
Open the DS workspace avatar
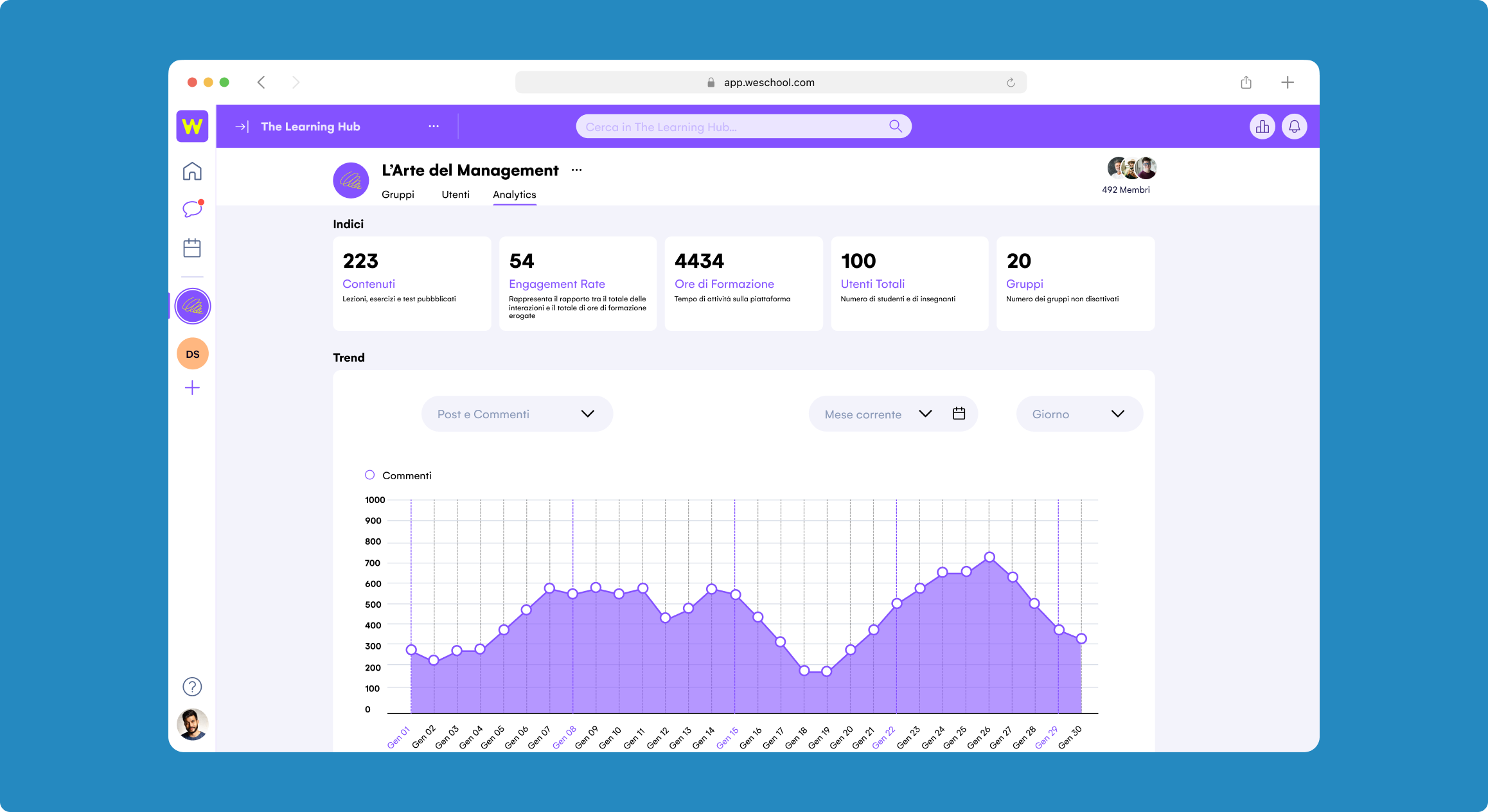192,354
